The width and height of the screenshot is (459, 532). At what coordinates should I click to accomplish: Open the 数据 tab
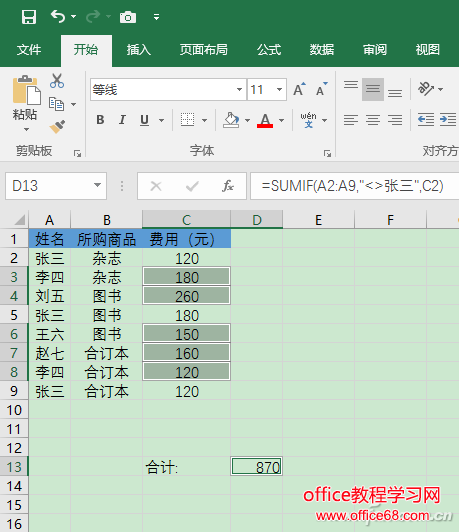322,50
